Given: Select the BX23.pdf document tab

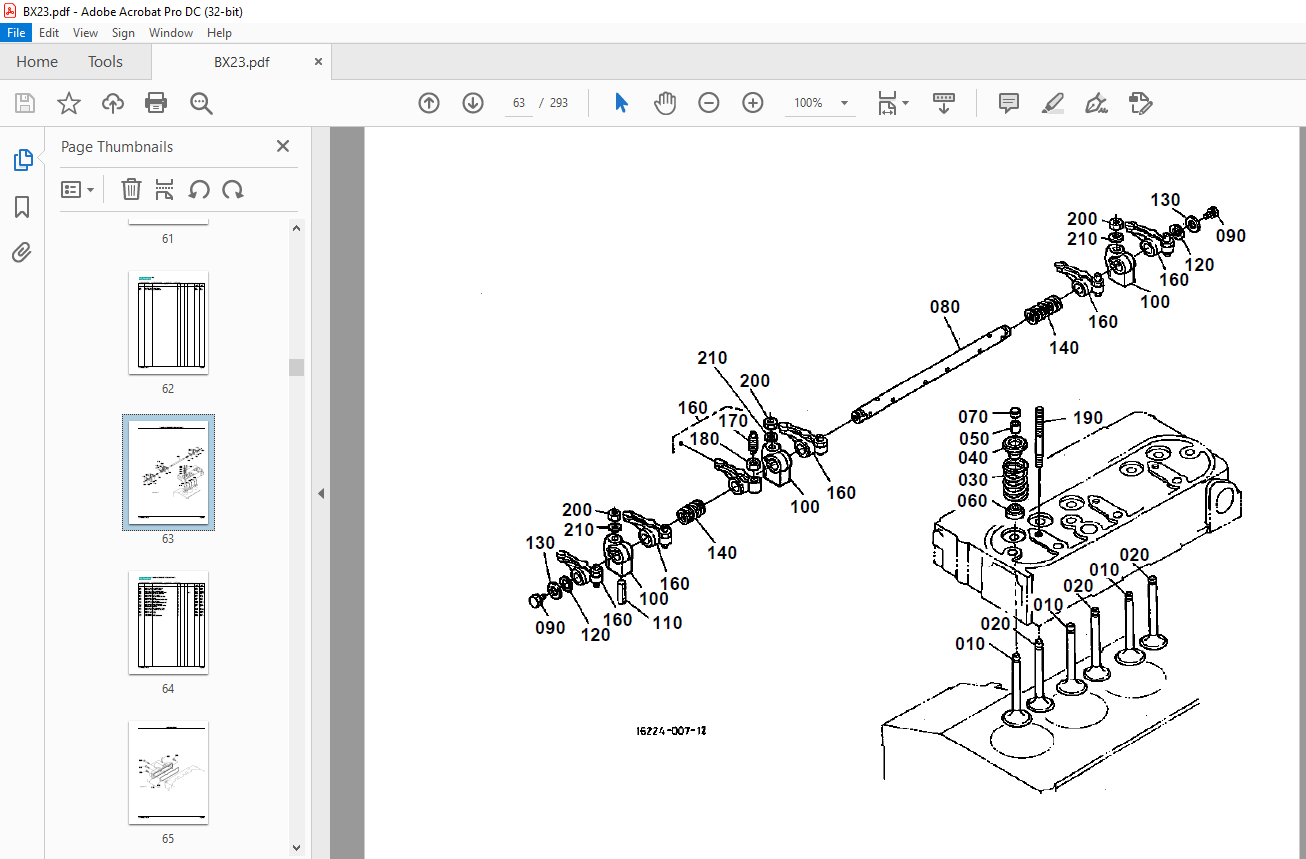Looking at the screenshot, I should coord(241,62).
